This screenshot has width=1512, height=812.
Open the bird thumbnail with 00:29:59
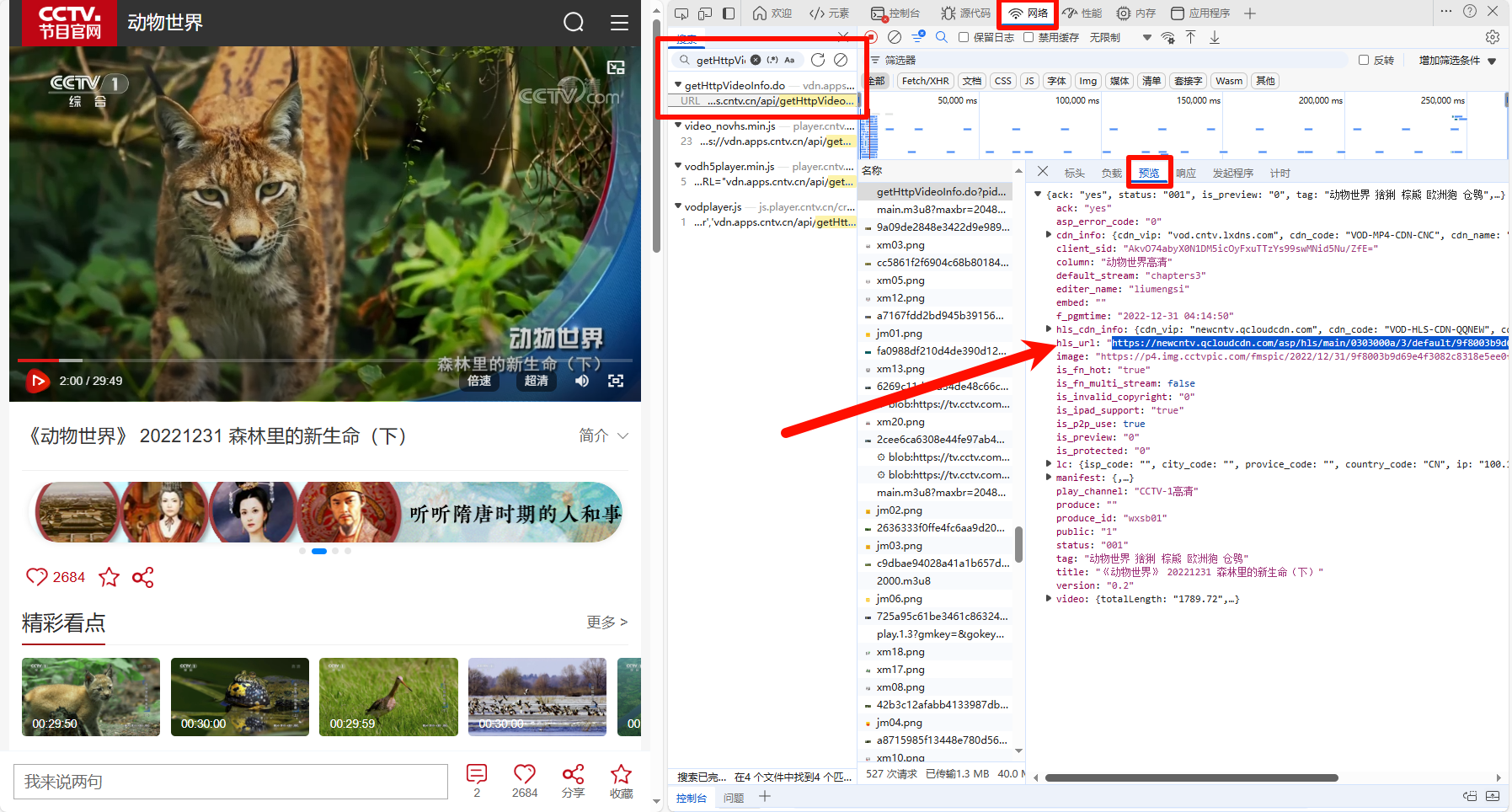[x=388, y=697]
